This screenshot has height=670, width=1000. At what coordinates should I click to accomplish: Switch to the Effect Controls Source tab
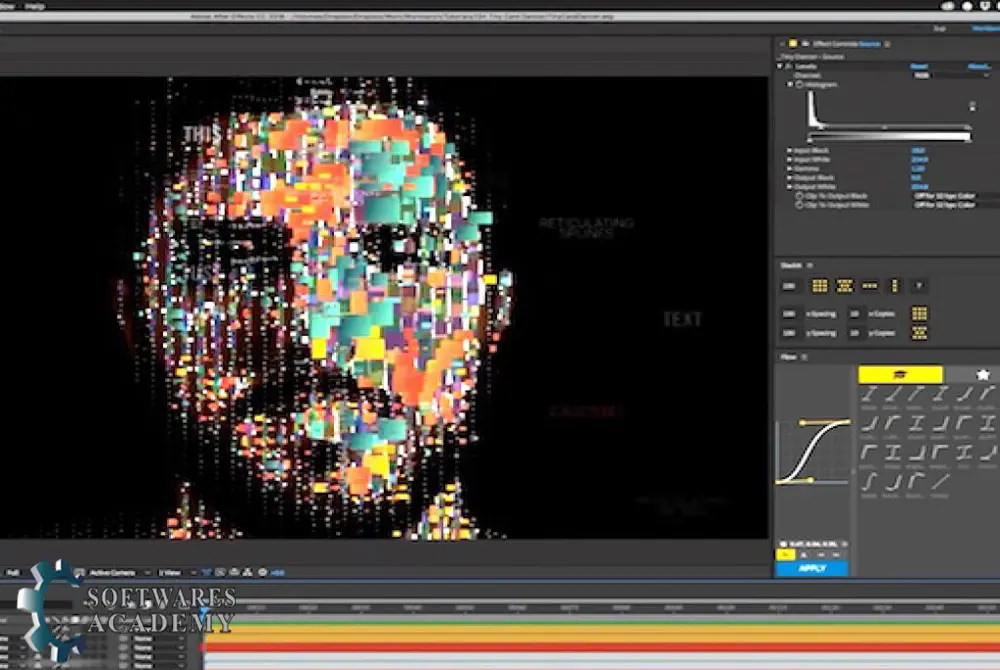pos(846,44)
